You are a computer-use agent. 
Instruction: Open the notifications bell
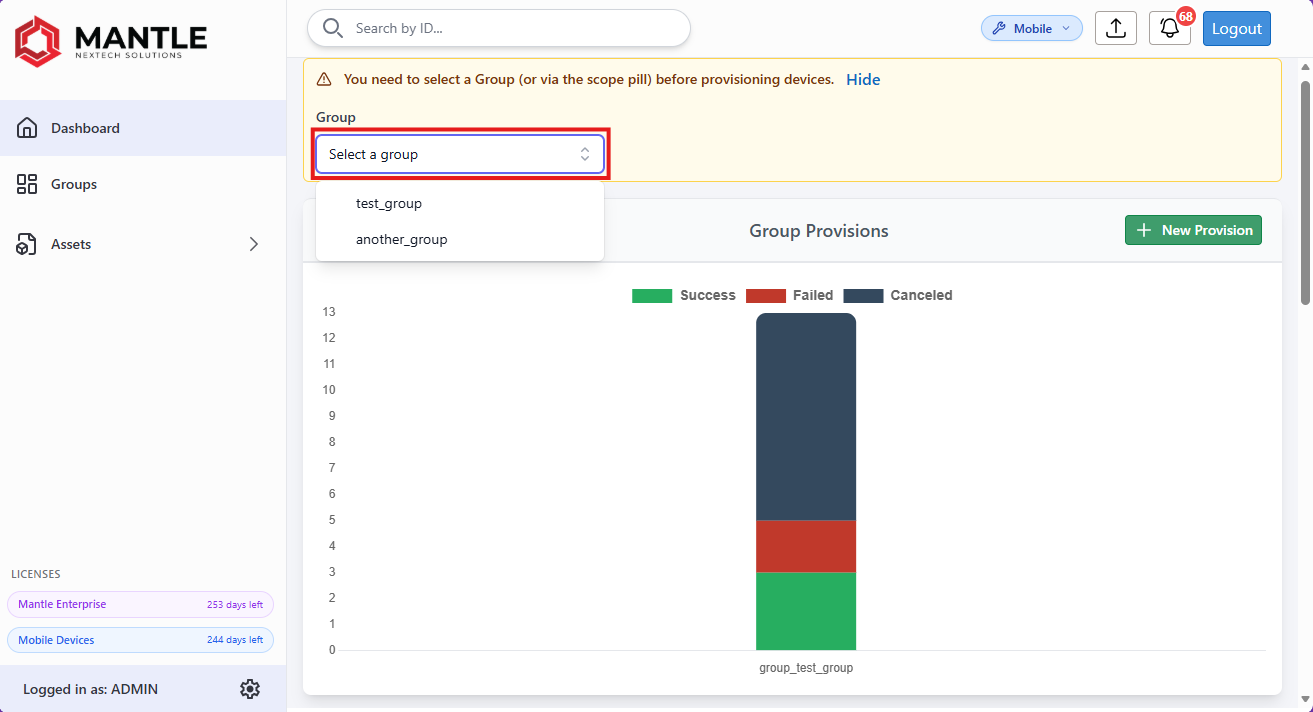[x=1169, y=28]
